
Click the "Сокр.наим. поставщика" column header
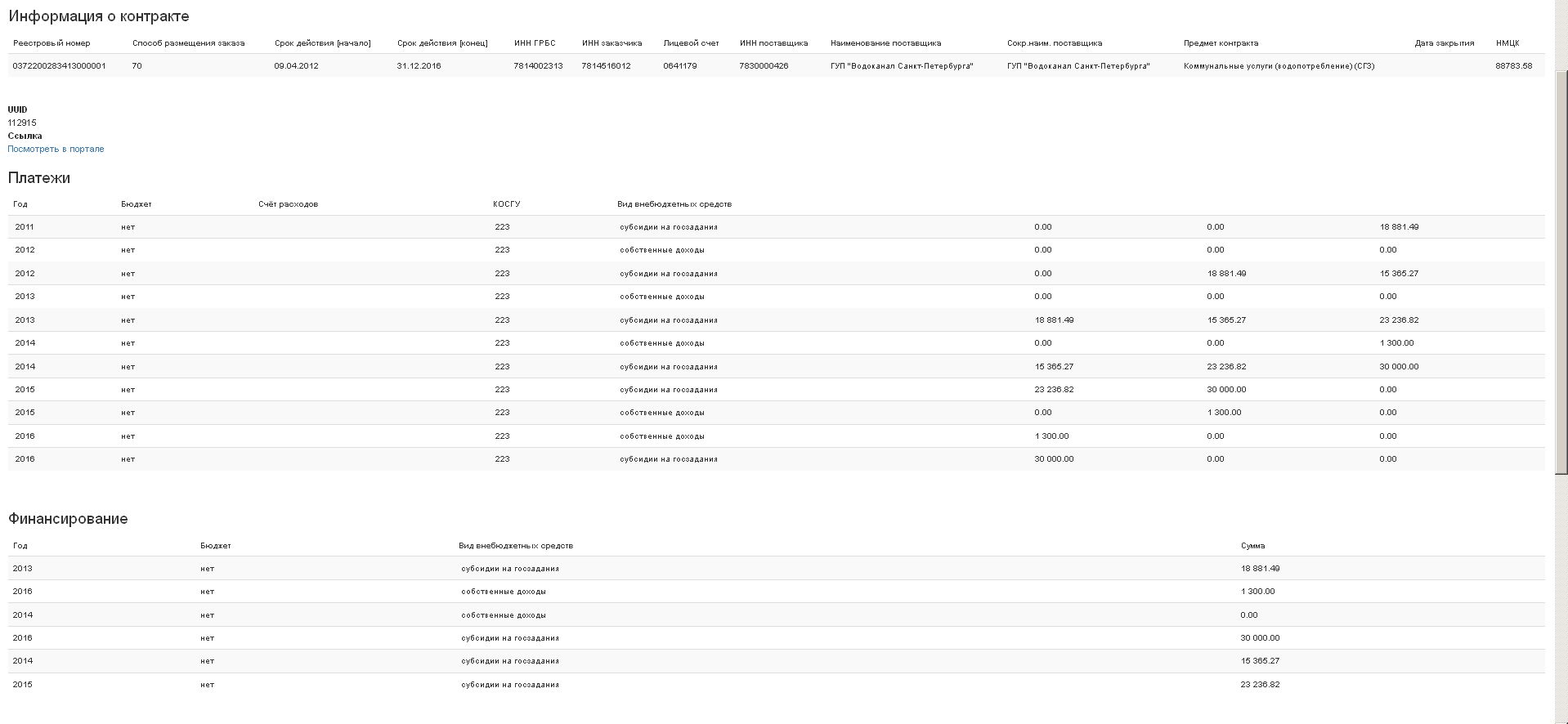1055,43
